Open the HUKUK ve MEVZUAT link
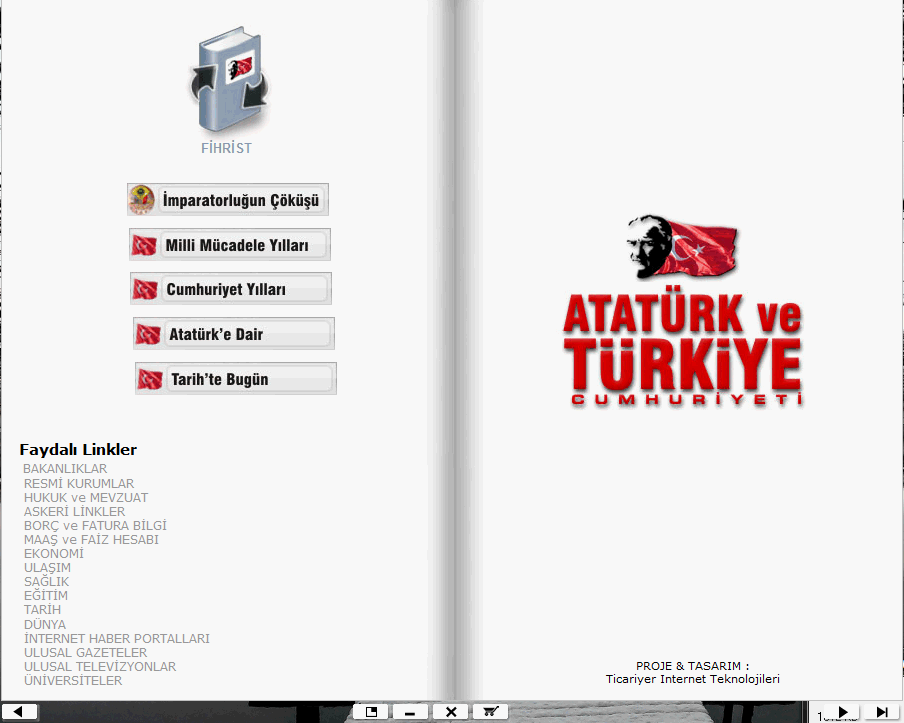 [x=86, y=498]
